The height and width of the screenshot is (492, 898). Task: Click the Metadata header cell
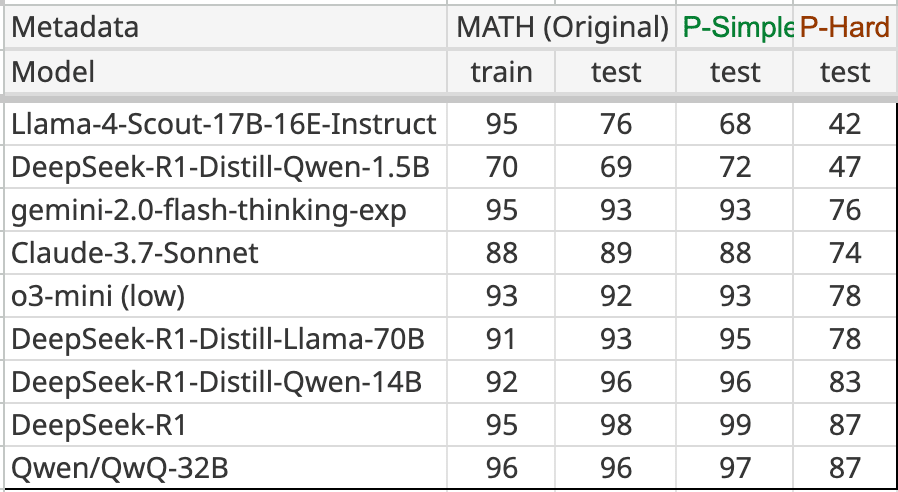click(75, 28)
